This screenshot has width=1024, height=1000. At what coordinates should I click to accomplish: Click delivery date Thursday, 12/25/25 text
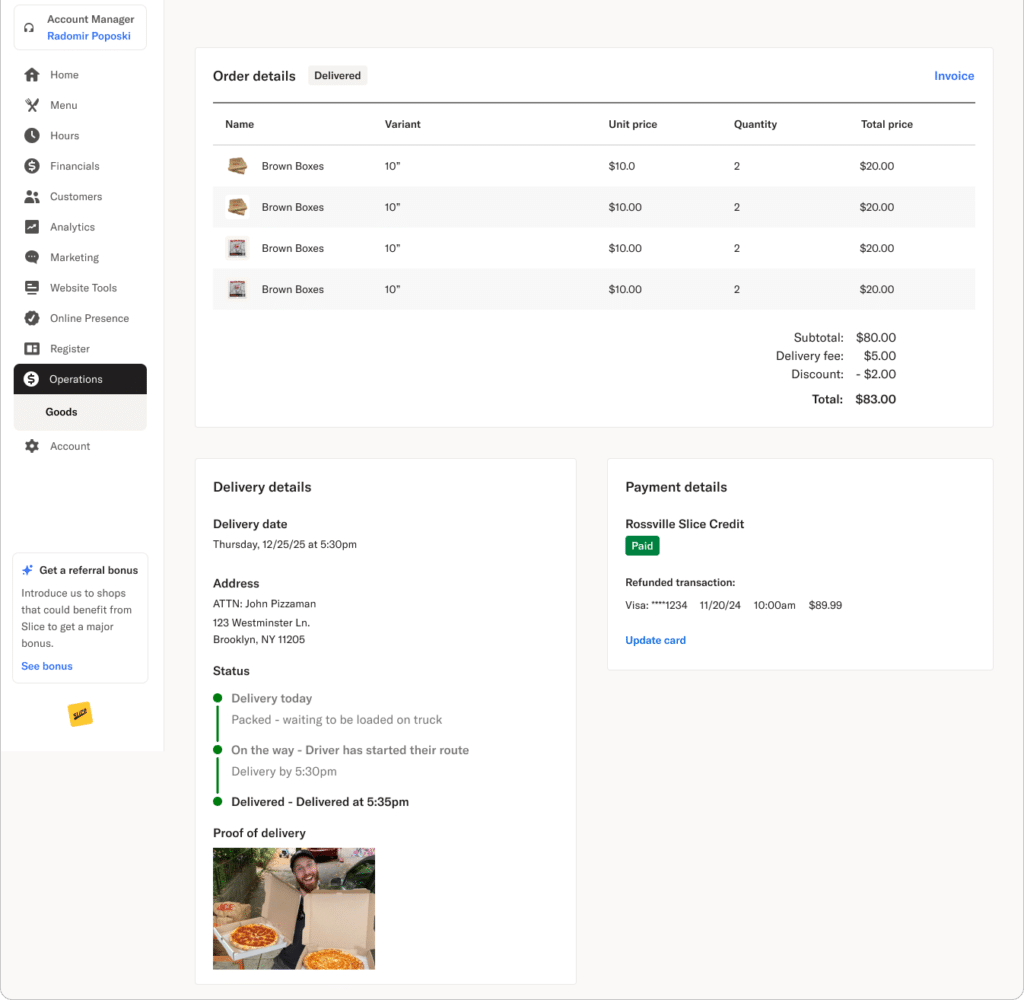click(x=285, y=544)
